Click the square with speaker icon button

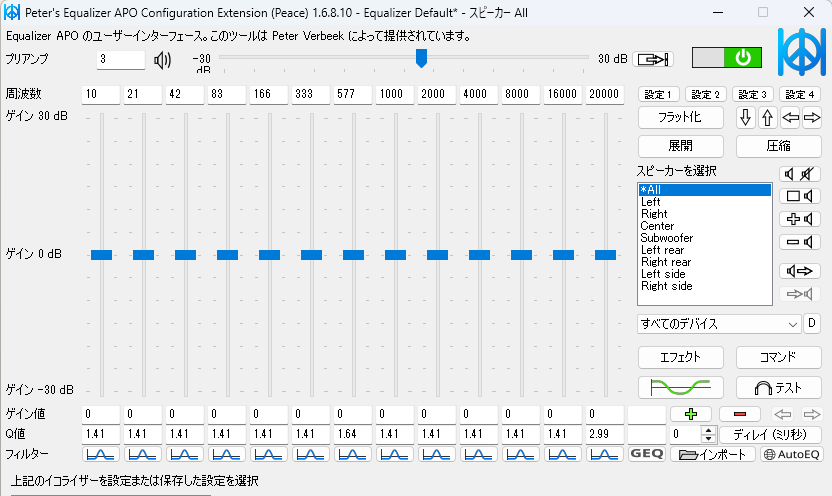[x=800, y=196]
